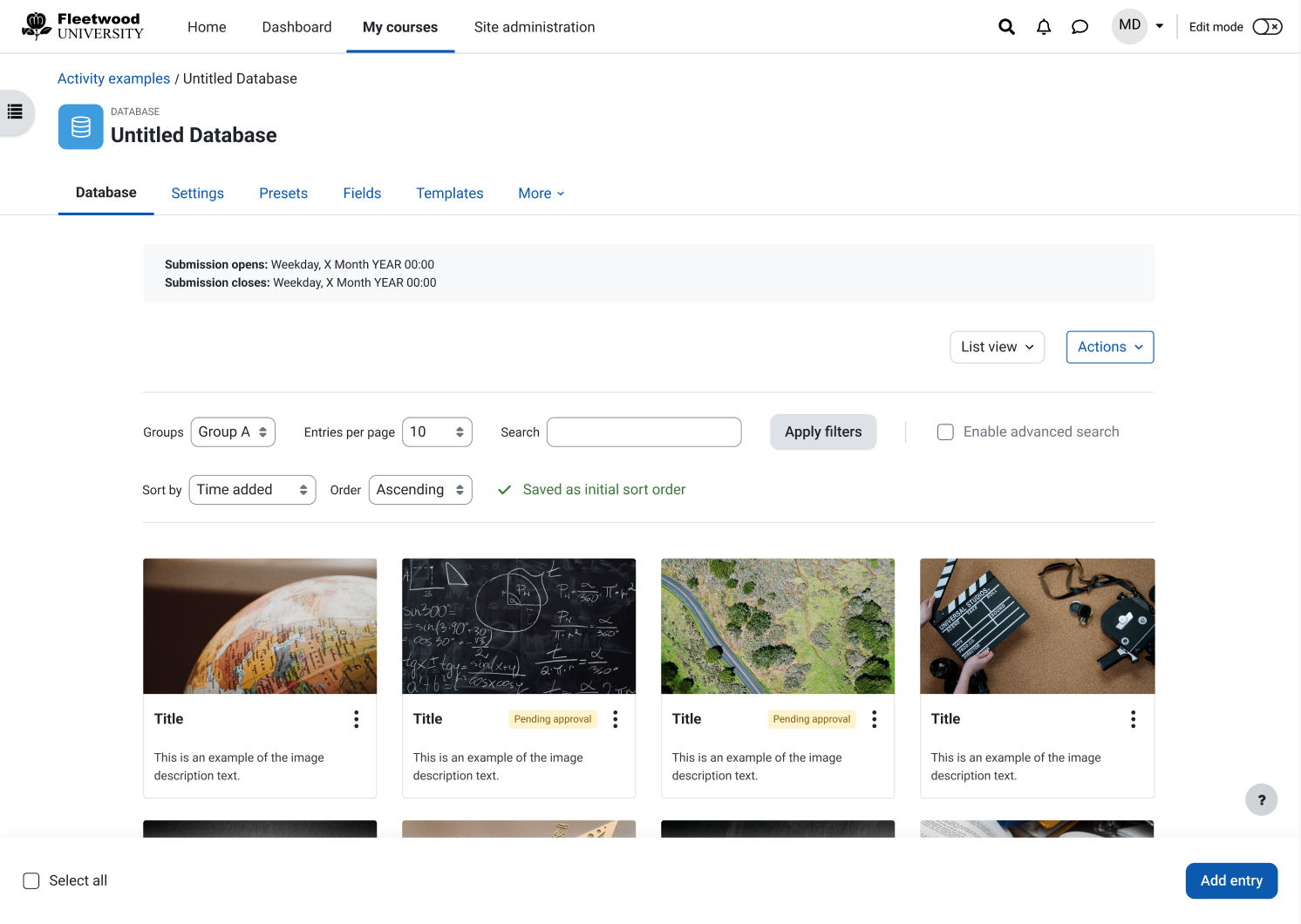Click the Submission opens date line
The height and width of the screenshot is (924, 1301).
click(299, 264)
